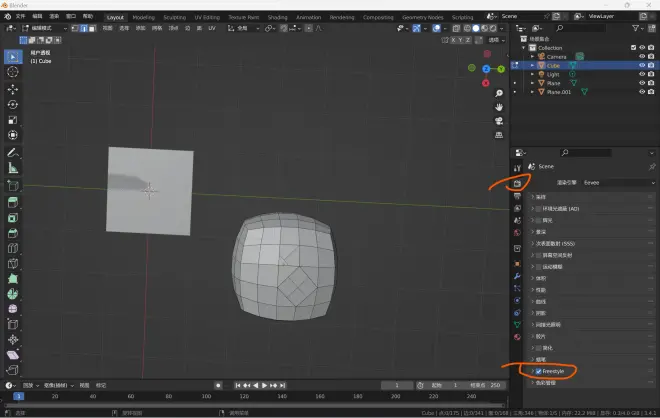This screenshot has width=660, height=418.
Task: Open the Modifiers wrench properties tab
Action: click(x=517, y=276)
